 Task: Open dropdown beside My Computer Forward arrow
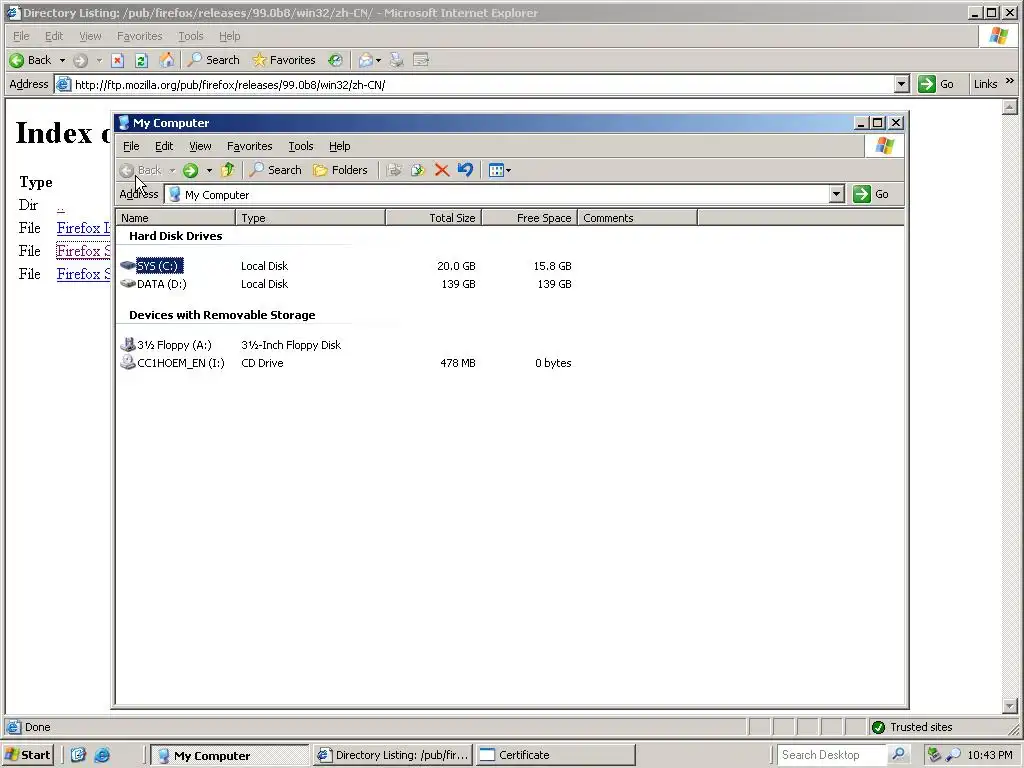point(209,171)
